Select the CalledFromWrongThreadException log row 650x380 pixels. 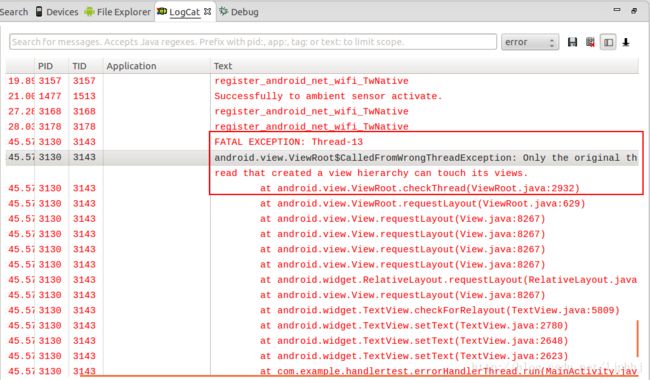[x=322, y=157]
